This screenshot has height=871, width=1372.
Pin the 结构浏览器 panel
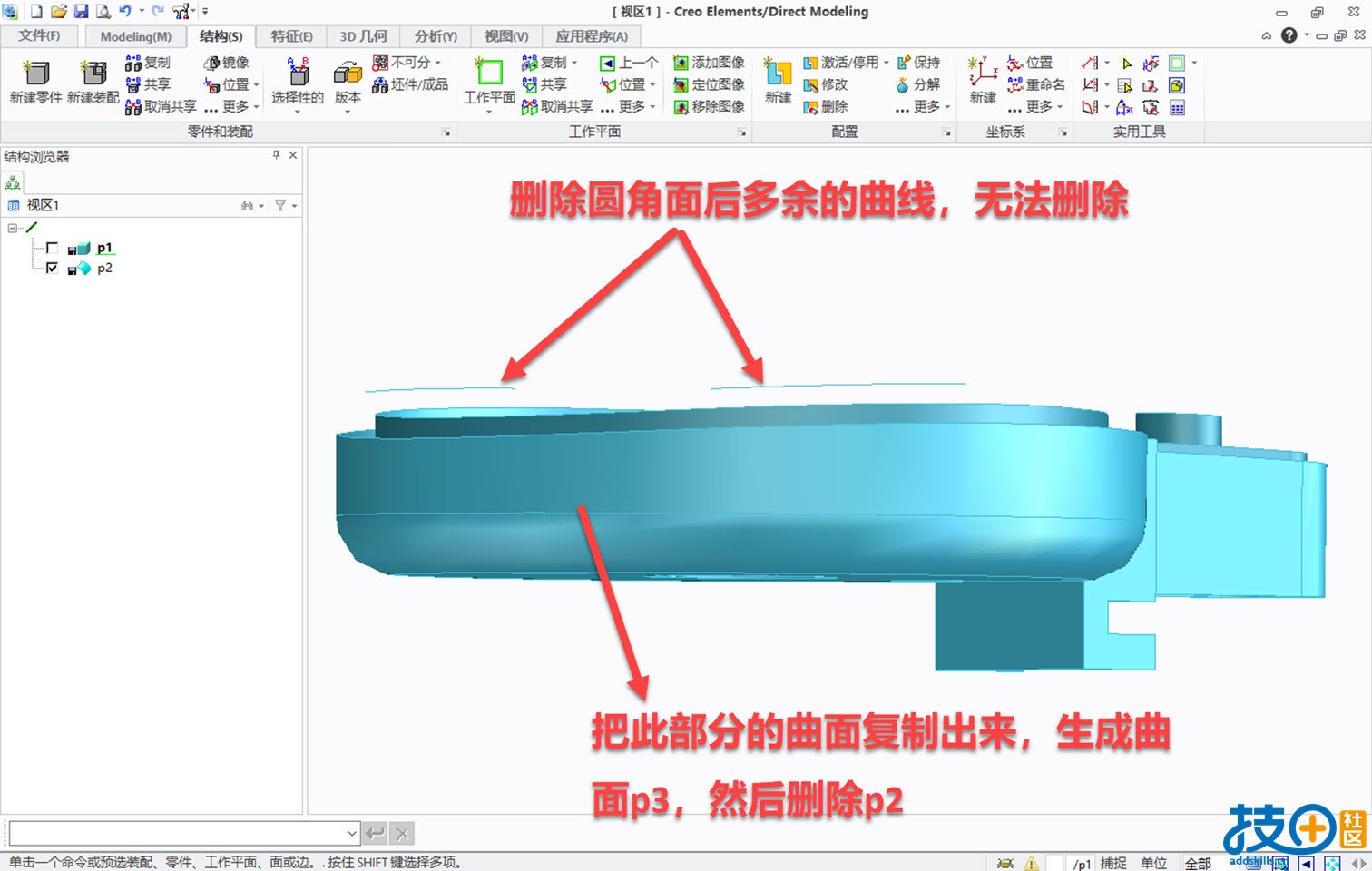click(277, 155)
